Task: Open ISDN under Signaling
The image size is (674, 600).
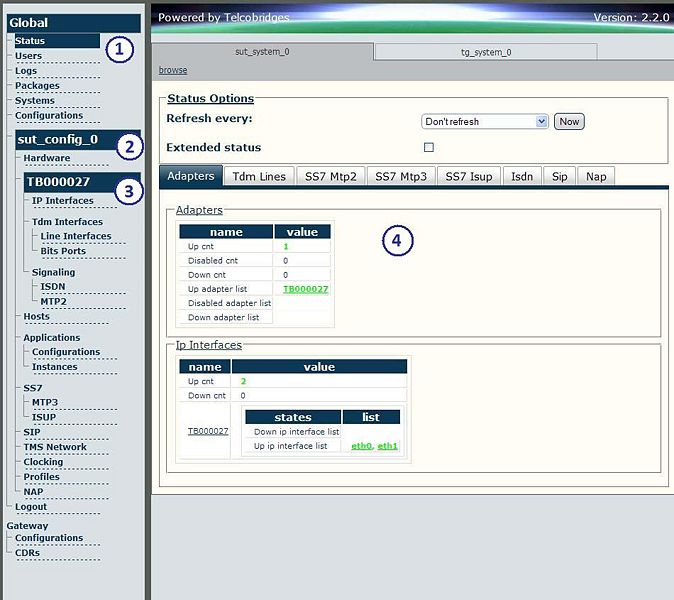Action: (53, 287)
